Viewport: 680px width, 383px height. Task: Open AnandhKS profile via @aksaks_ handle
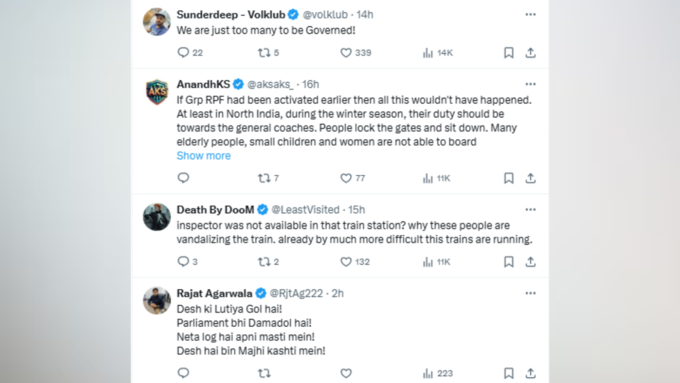270,84
